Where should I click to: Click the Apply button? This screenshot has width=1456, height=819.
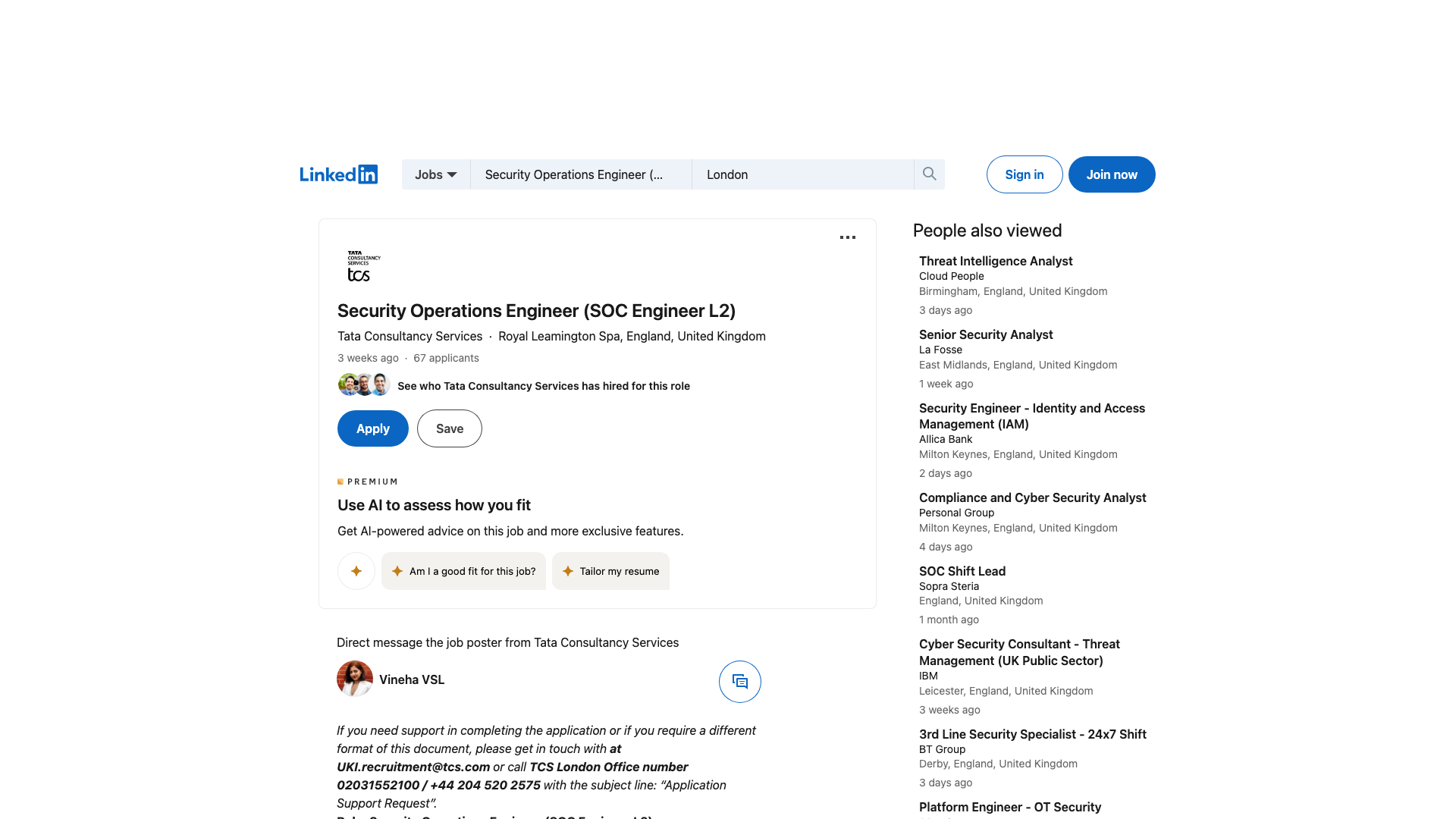tap(373, 428)
